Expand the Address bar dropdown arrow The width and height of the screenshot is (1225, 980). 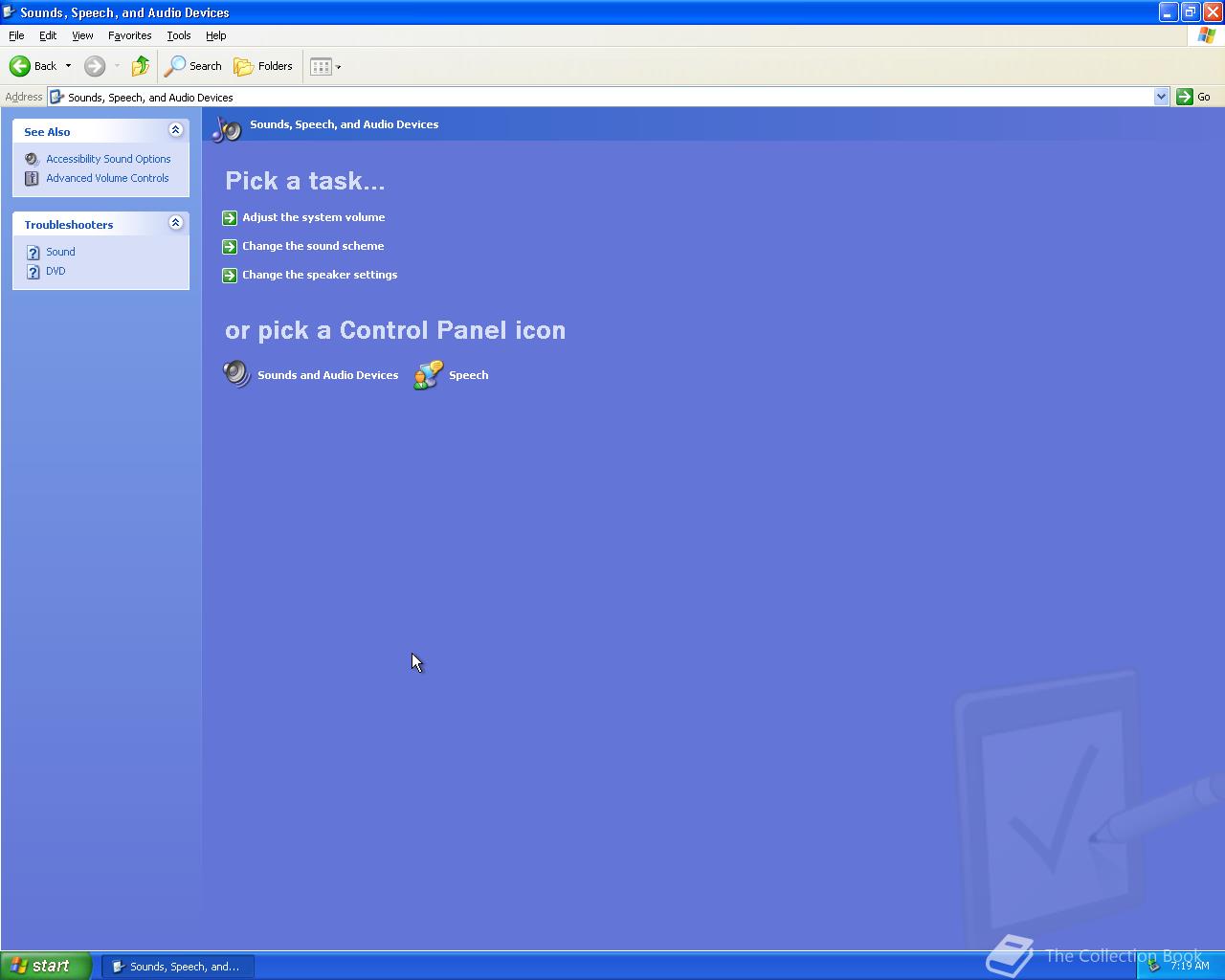pos(1162,97)
